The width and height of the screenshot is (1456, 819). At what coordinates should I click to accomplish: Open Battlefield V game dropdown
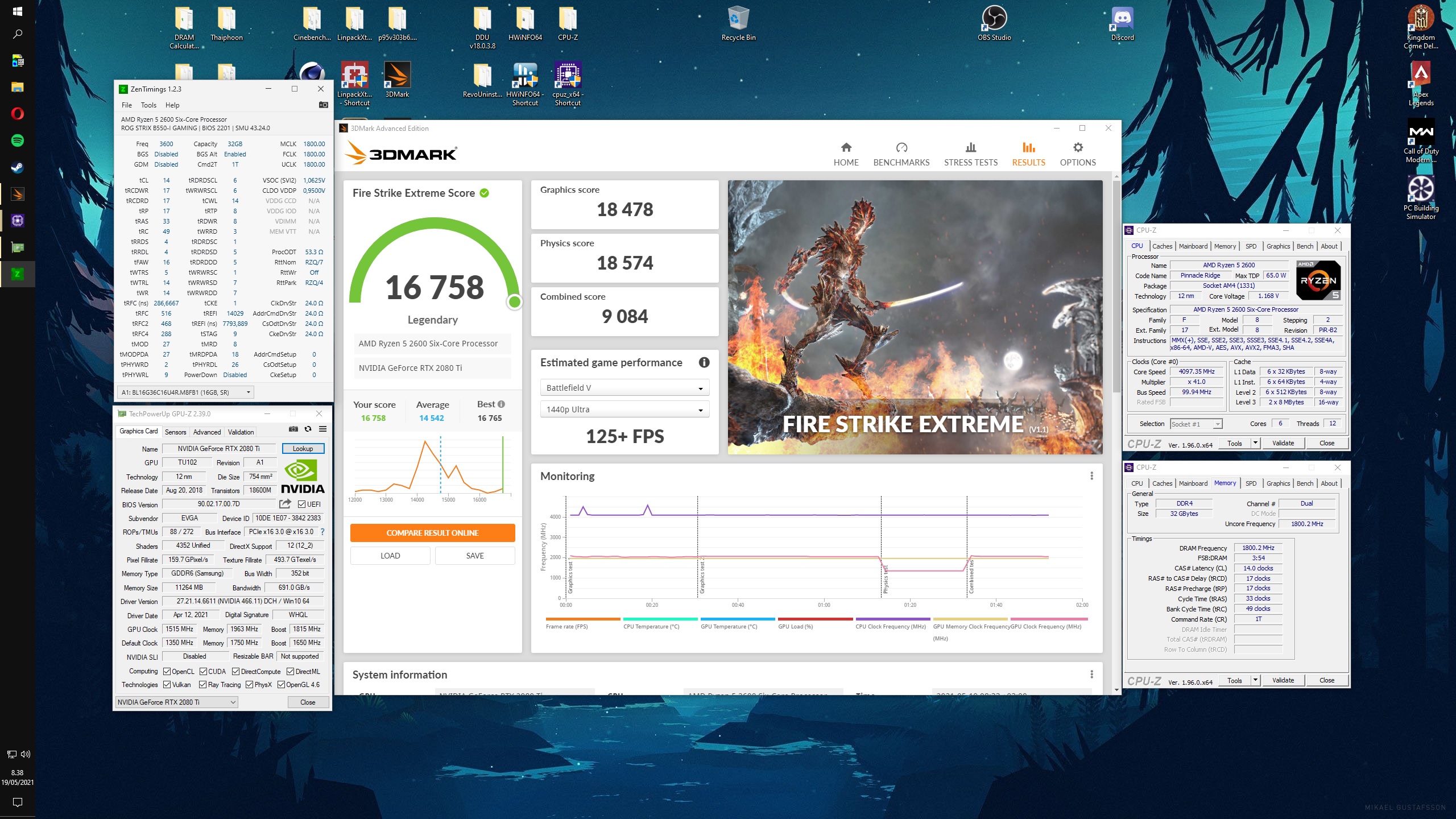[624, 387]
